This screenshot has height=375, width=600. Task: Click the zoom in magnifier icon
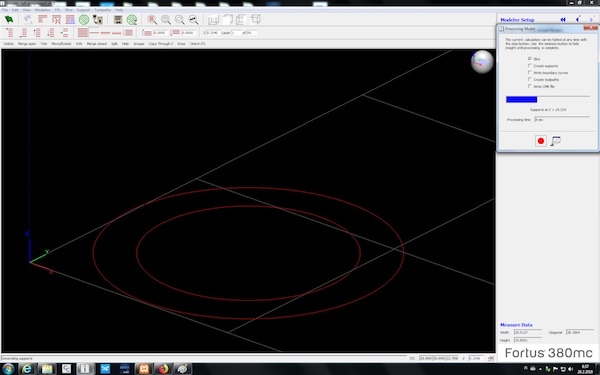click(166, 19)
